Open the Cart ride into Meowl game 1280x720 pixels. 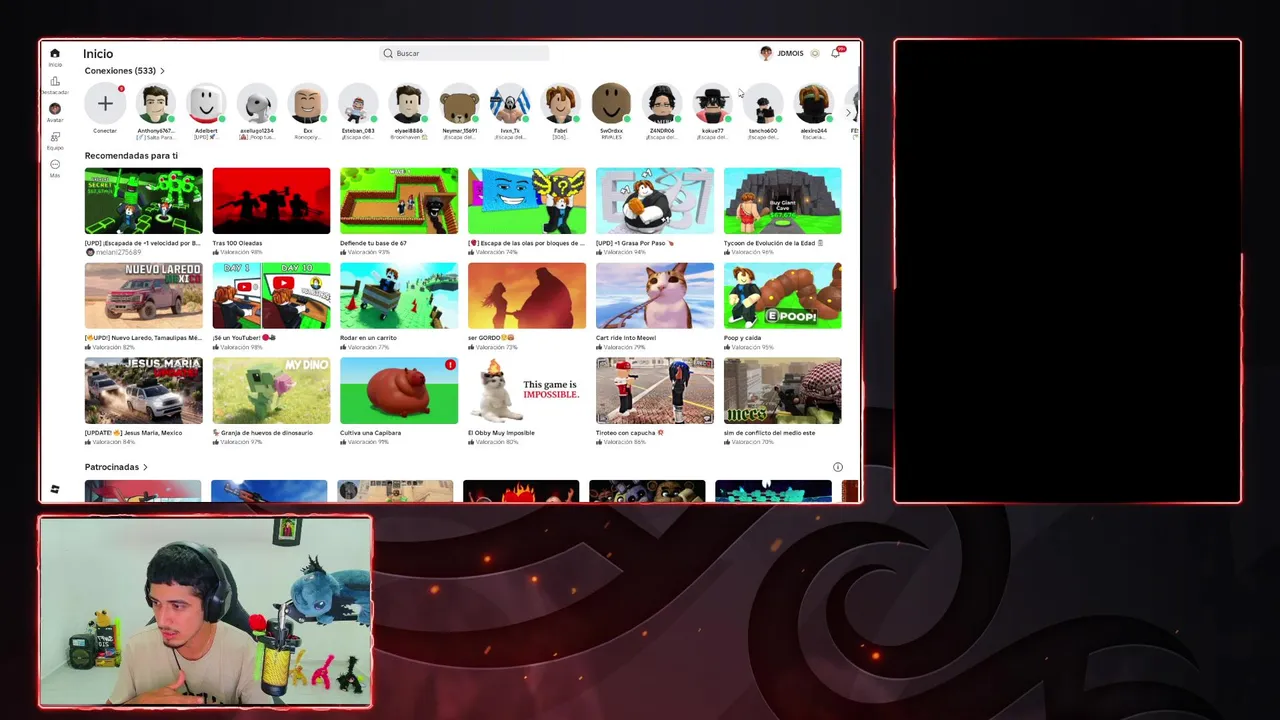[x=655, y=296]
